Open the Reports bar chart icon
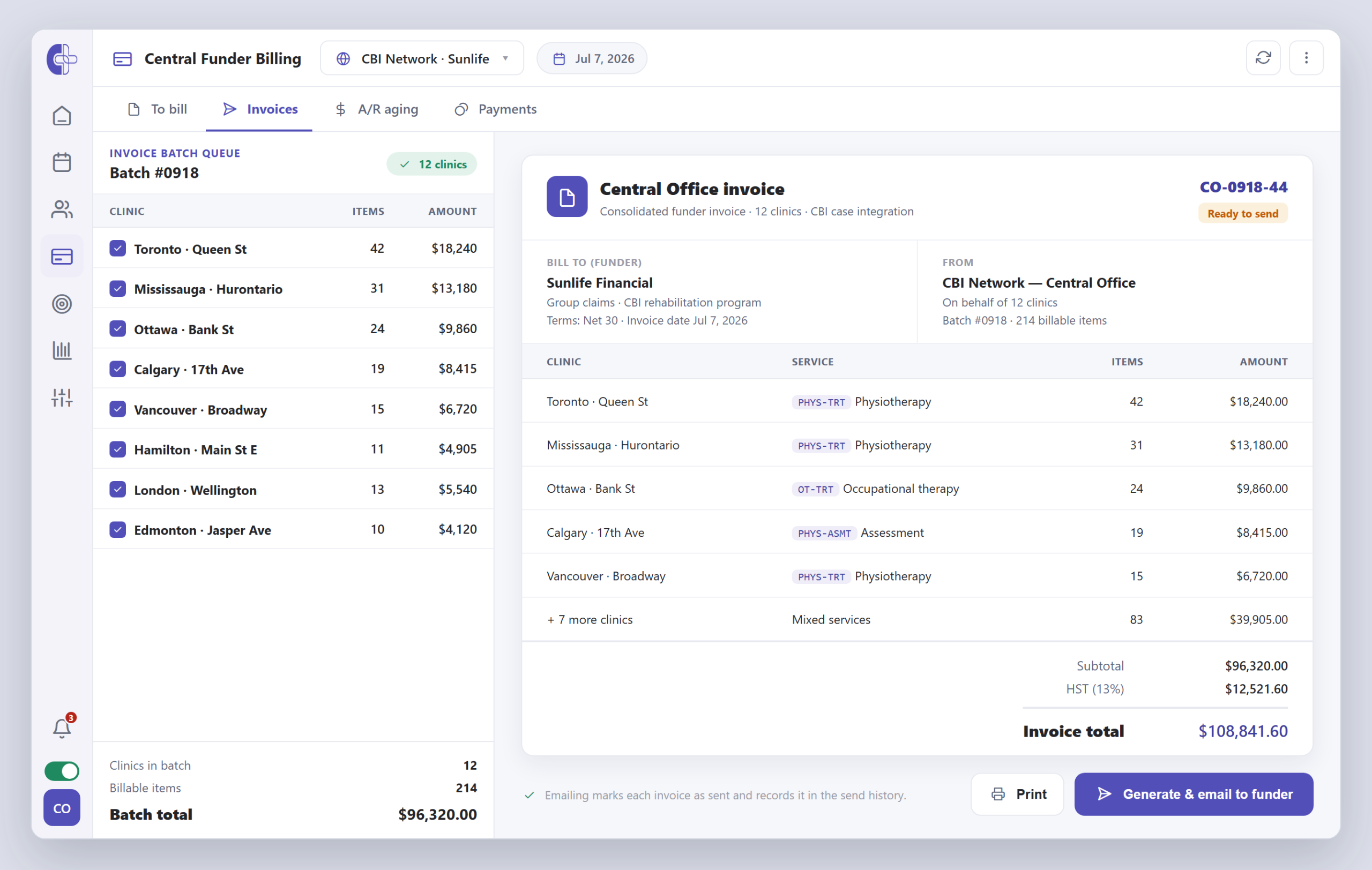The height and width of the screenshot is (870, 1372). click(62, 350)
